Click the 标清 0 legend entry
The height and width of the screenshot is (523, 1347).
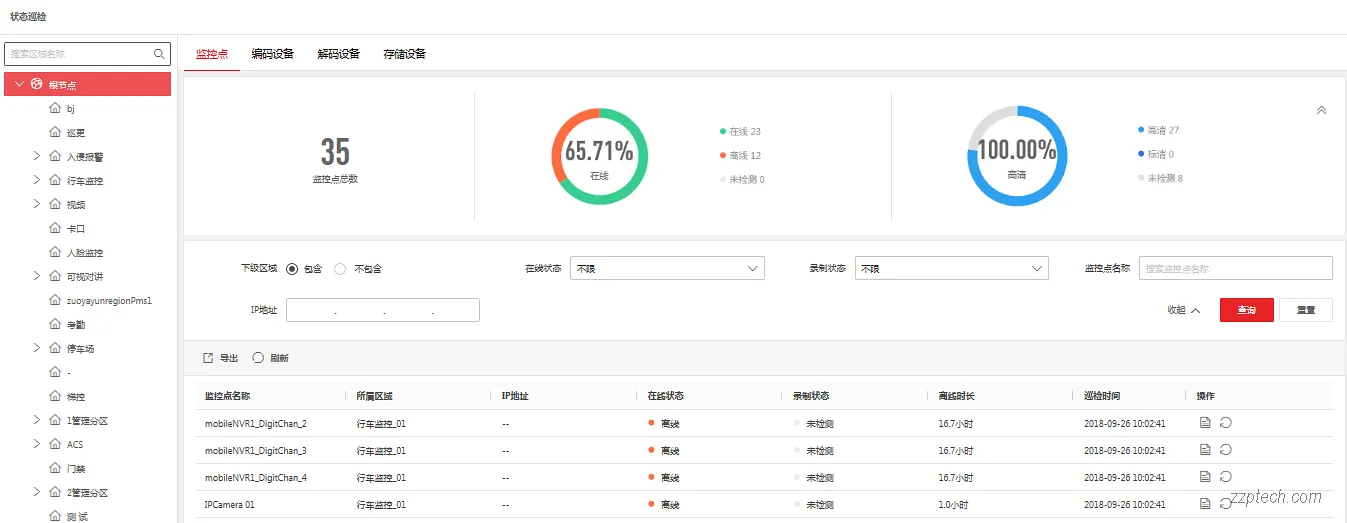pos(1155,154)
